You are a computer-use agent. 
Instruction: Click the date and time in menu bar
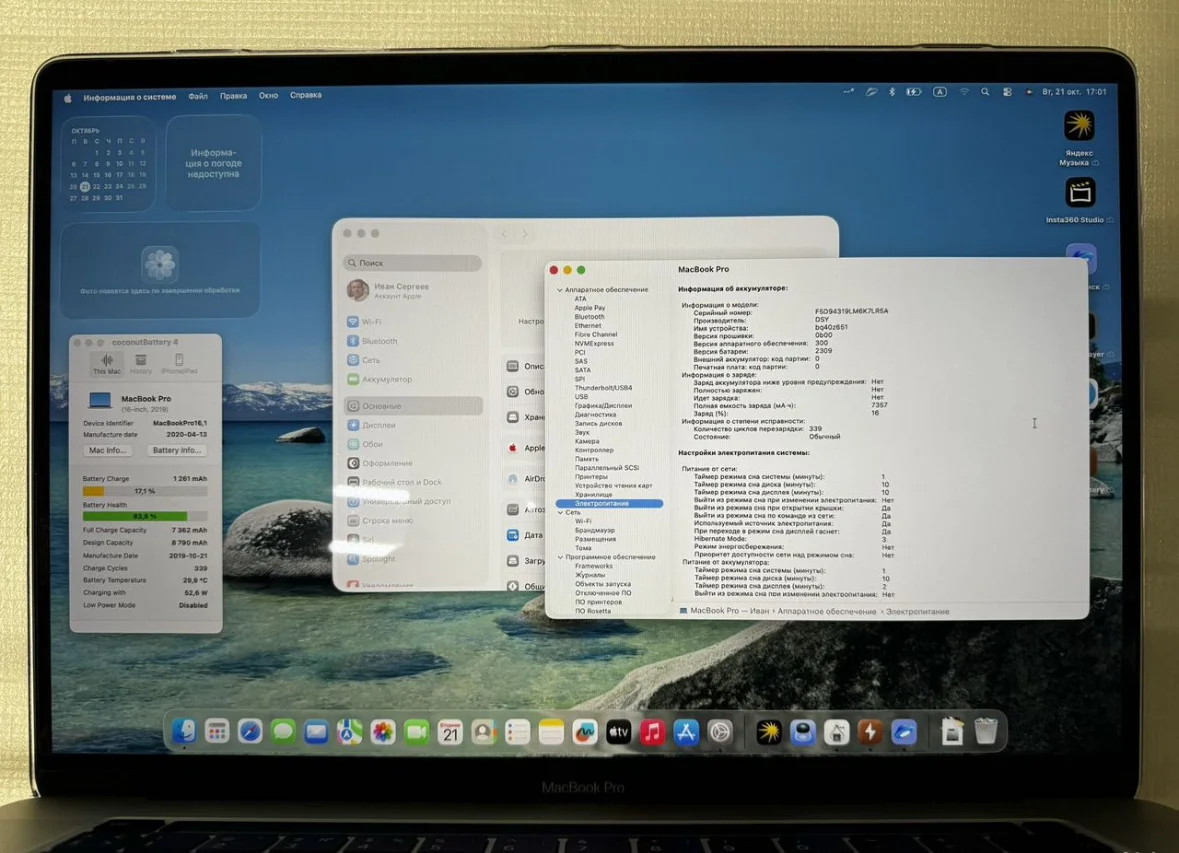[x=1074, y=92]
